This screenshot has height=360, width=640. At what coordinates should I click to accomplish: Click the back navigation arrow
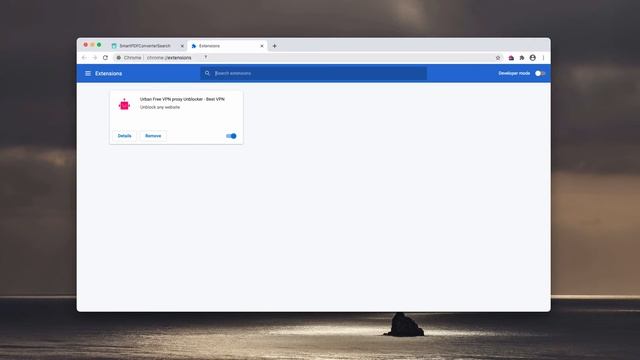point(84,58)
